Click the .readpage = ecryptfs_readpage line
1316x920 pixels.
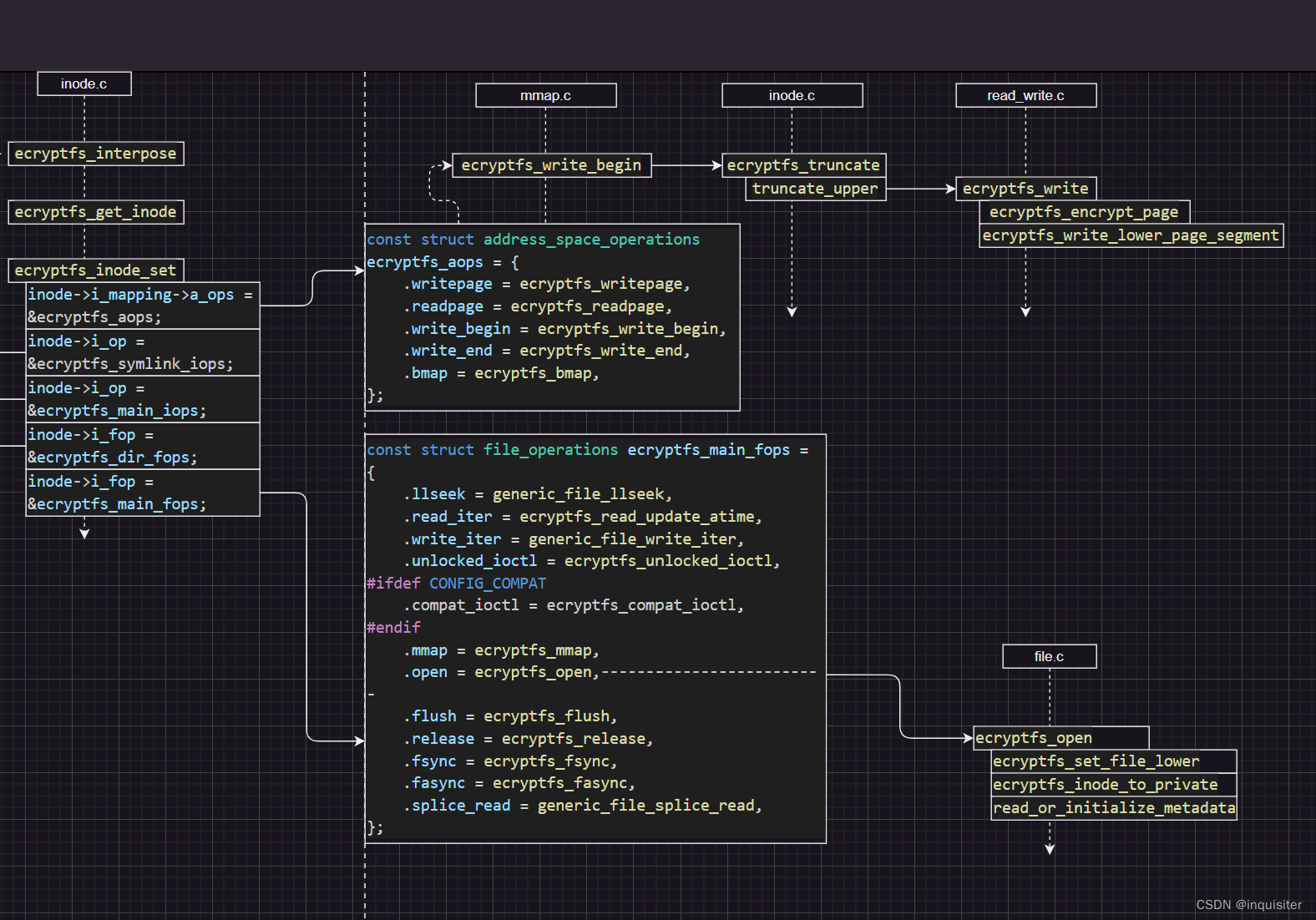538,306
